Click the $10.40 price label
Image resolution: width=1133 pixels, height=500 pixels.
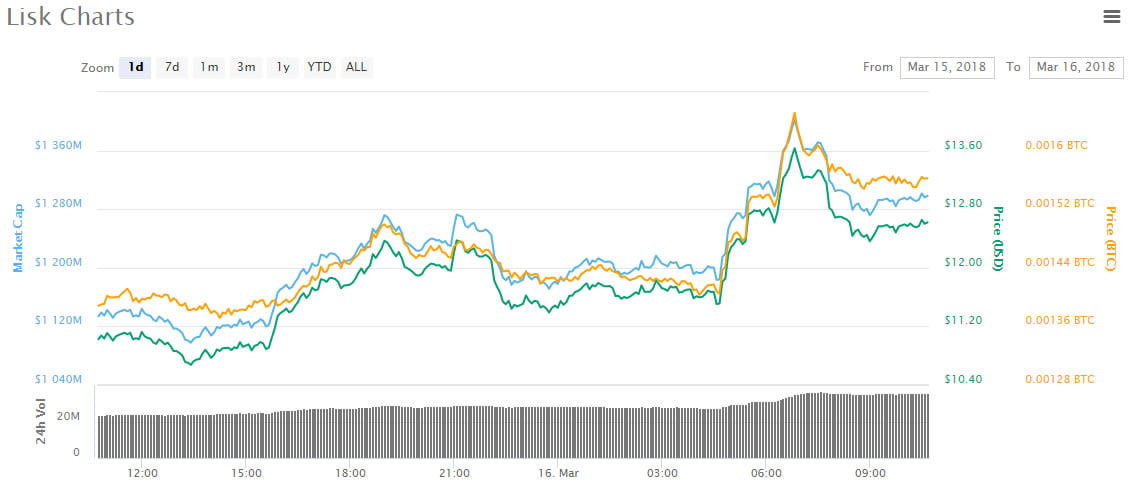[963, 379]
